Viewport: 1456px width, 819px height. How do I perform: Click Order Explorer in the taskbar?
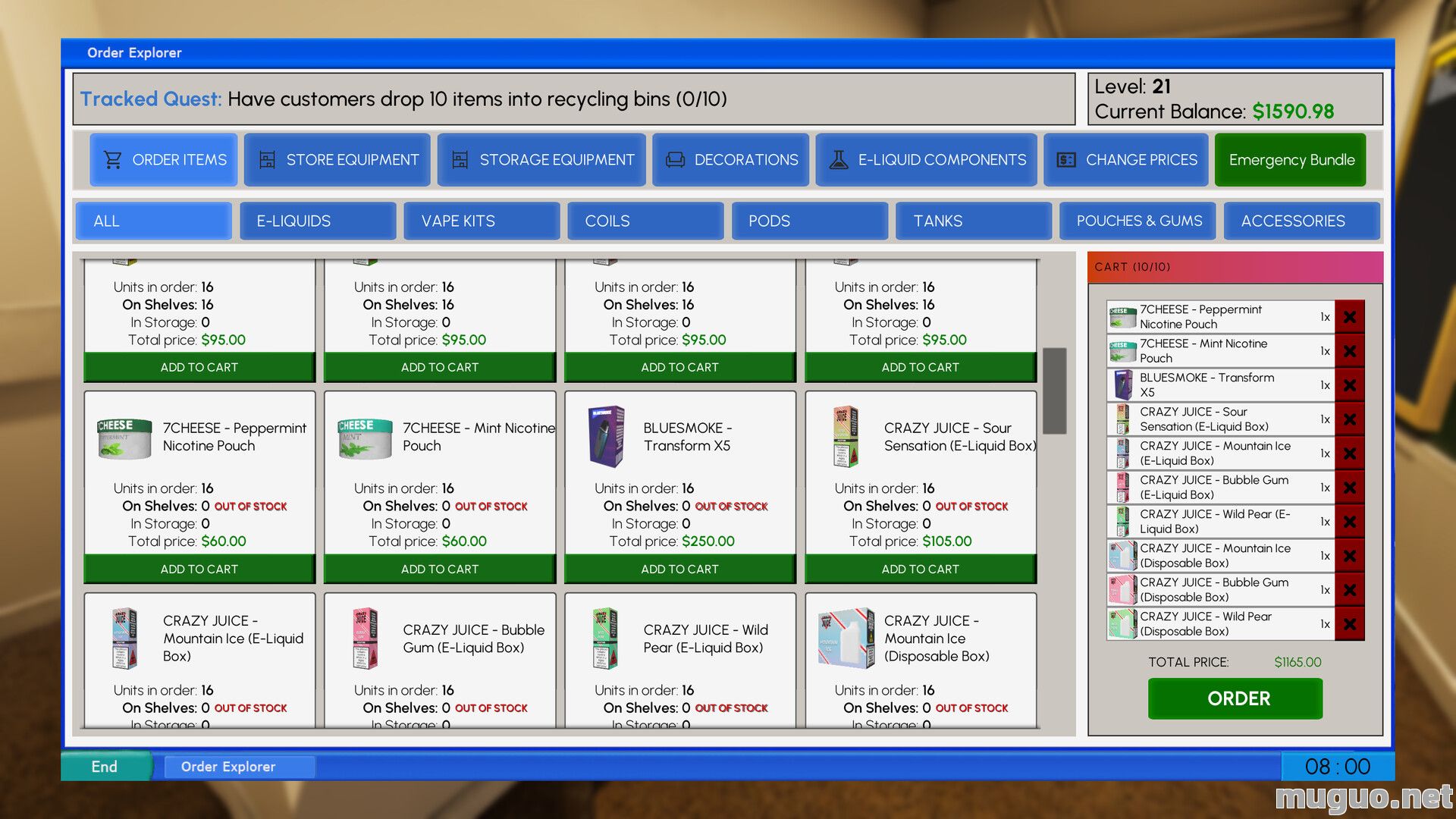pyautogui.click(x=238, y=767)
